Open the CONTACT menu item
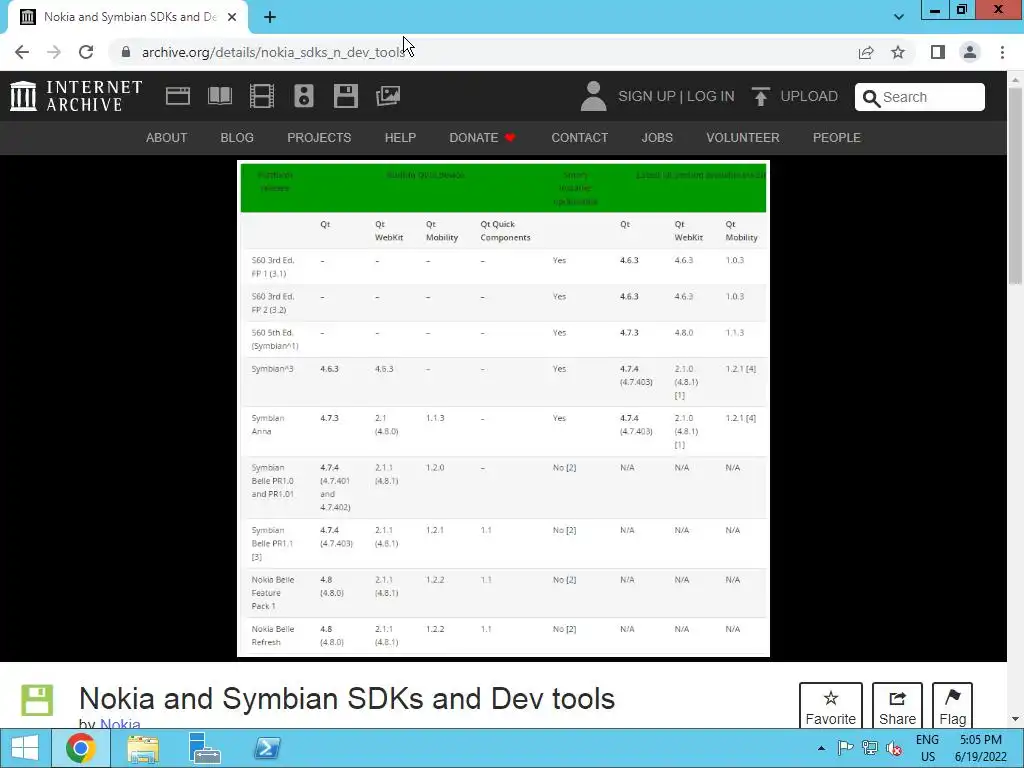Image resolution: width=1024 pixels, height=768 pixels. click(x=579, y=138)
